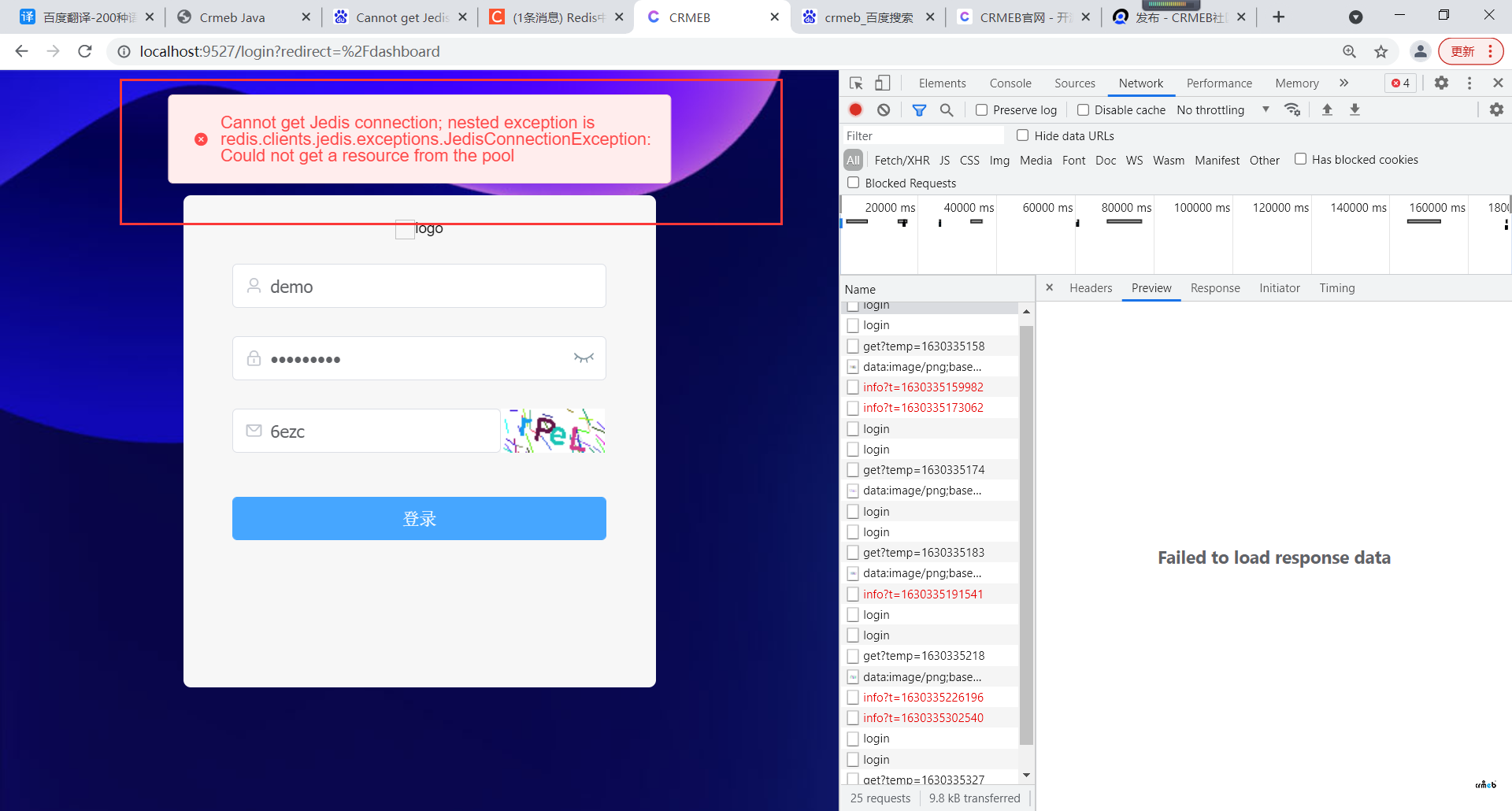This screenshot has height=811, width=1512.
Task: Expand more DevTools panels chevron
Action: (x=1343, y=83)
